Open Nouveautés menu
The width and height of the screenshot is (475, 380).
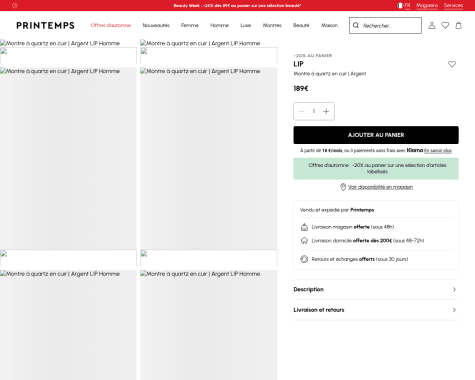click(156, 25)
